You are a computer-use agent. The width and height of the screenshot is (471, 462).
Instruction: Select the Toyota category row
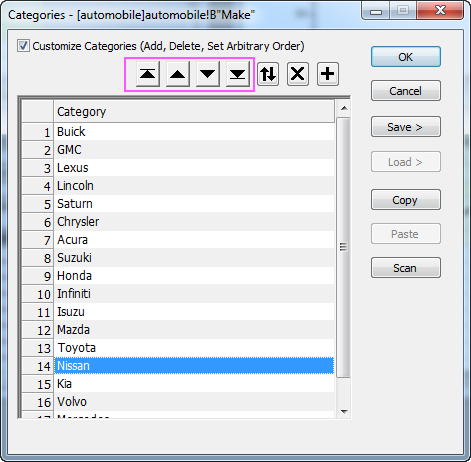pyautogui.click(x=194, y=348)
